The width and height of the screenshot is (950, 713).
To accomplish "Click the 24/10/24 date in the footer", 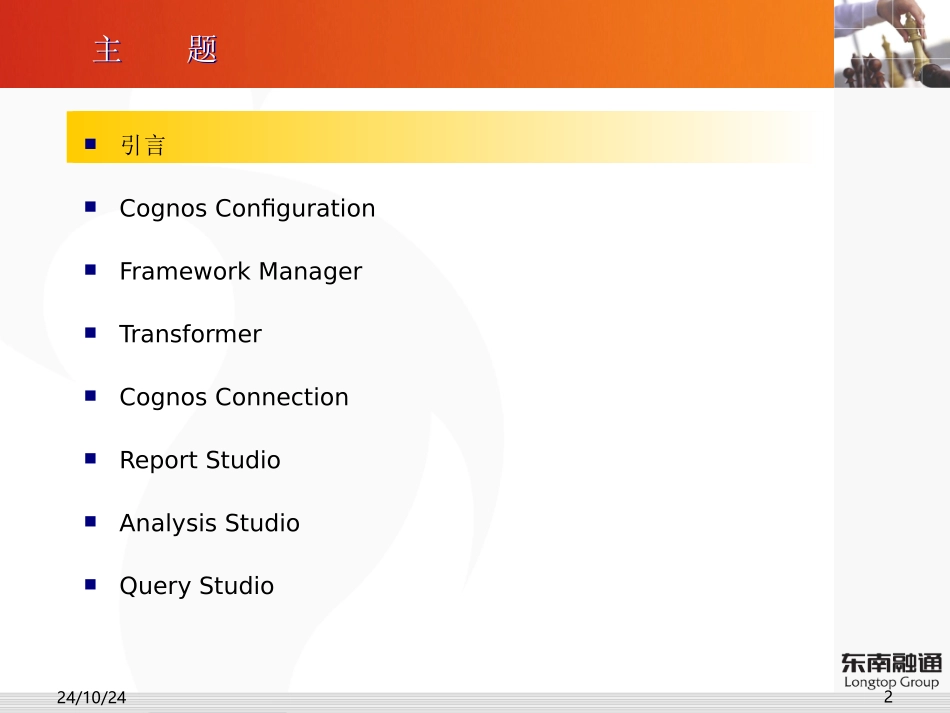I will (x=91, y=698).
